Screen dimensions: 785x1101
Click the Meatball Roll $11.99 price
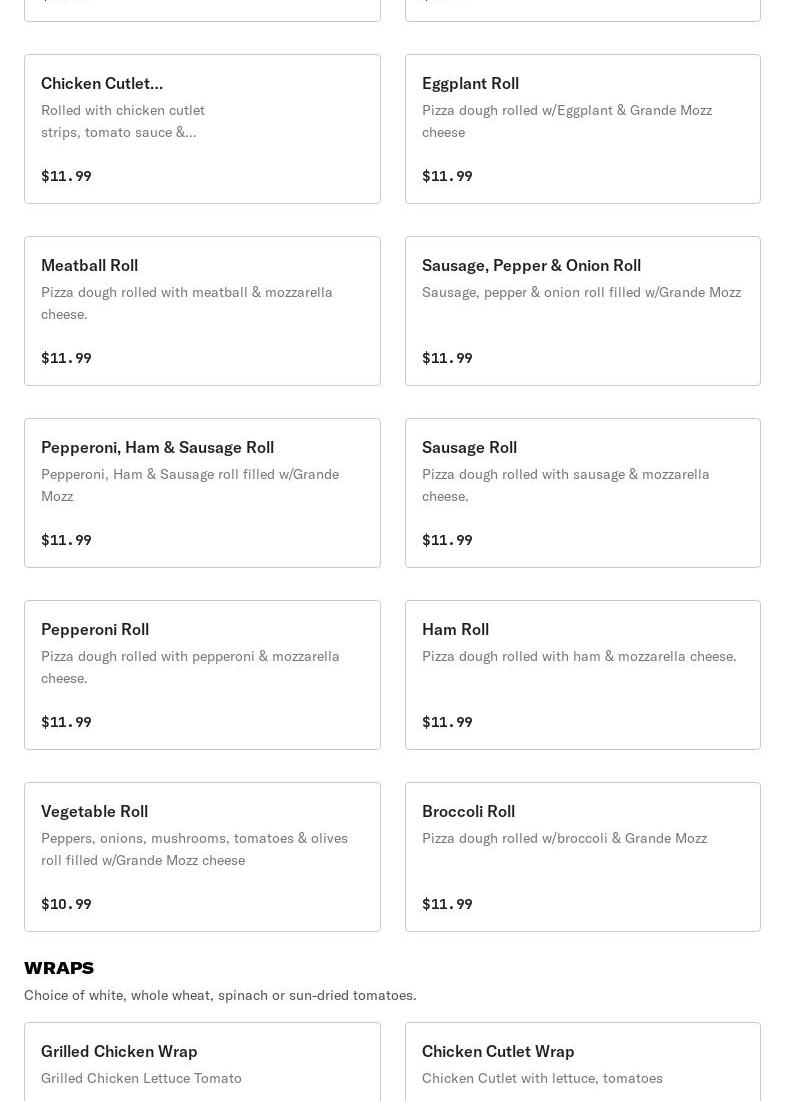tap(66, 358)
